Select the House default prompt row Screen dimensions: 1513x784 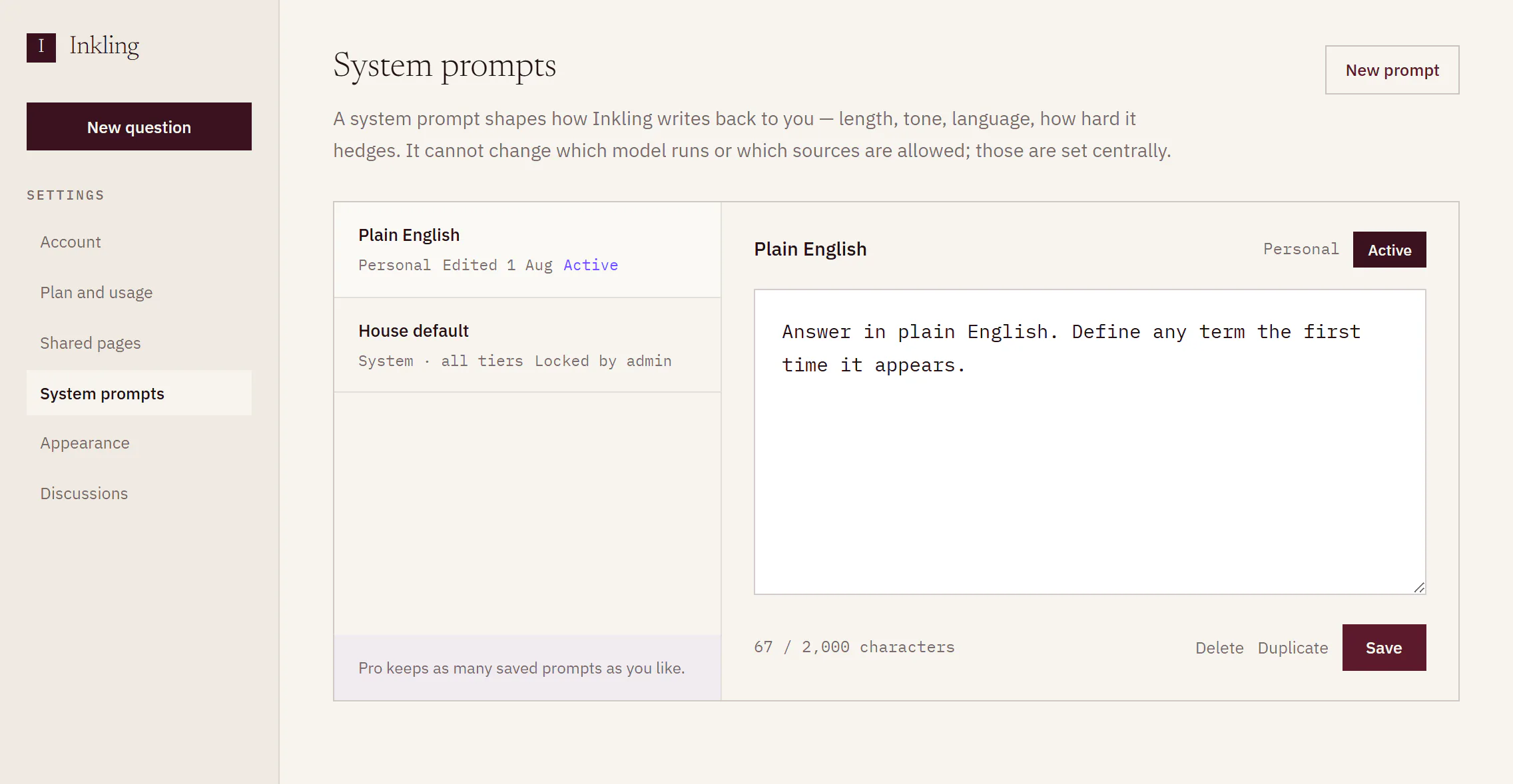click(527, 345)
